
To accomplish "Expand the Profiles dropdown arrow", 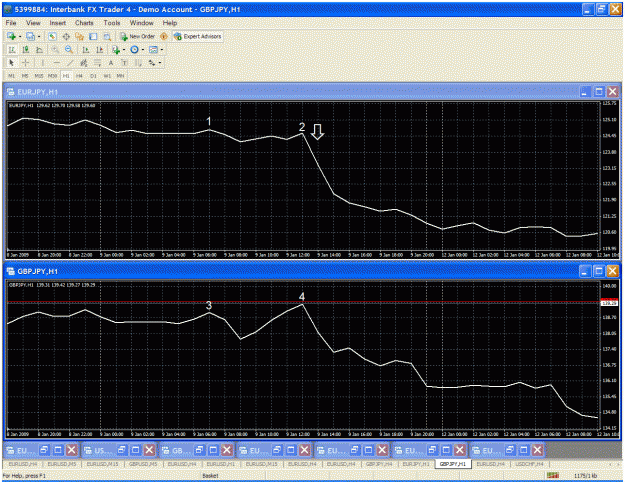I will pyautogui.click(x=39, y=37).
